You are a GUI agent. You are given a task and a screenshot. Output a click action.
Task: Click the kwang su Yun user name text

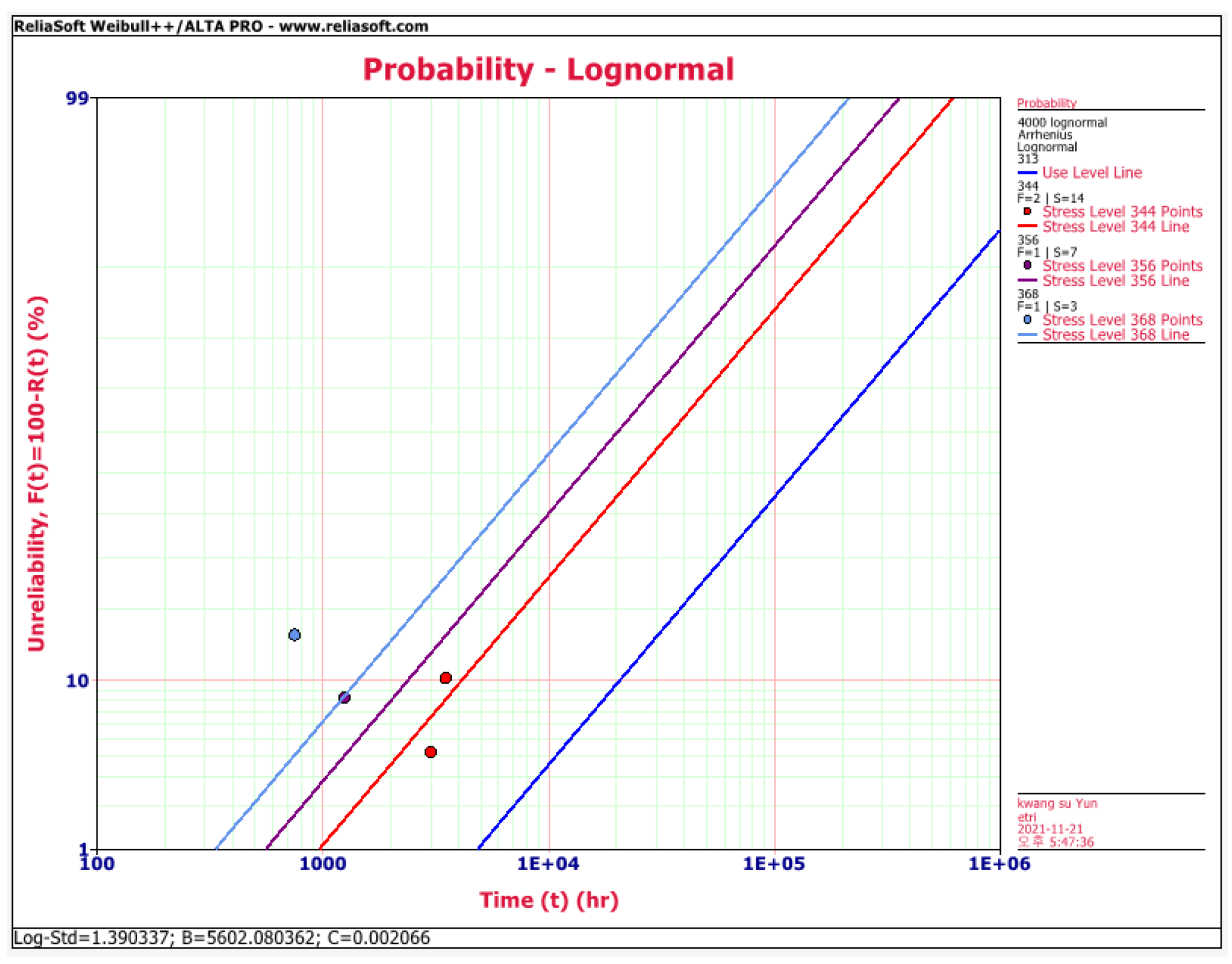point(1056,803)
